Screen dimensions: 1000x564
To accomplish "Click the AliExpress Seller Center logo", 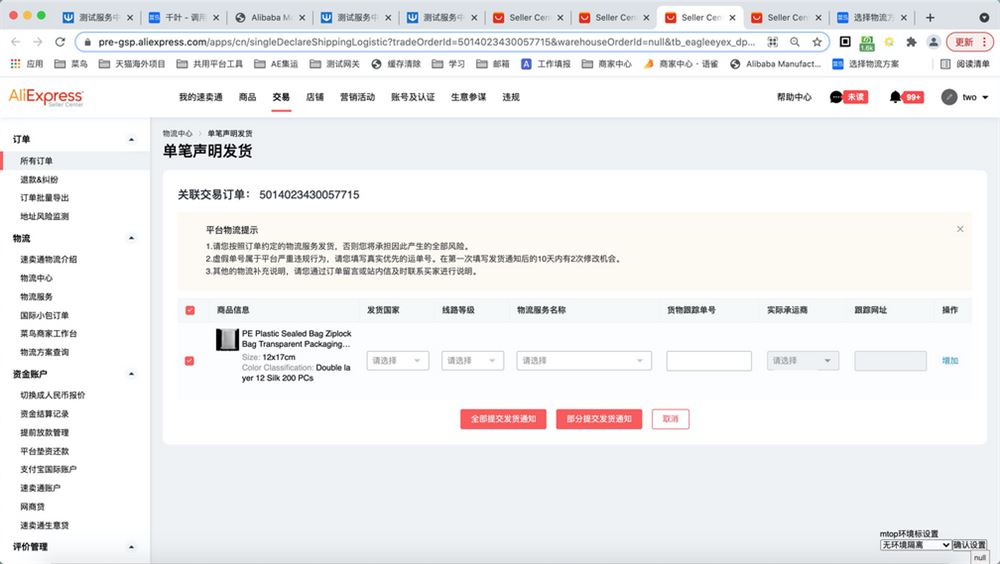I will click(45, 97).
